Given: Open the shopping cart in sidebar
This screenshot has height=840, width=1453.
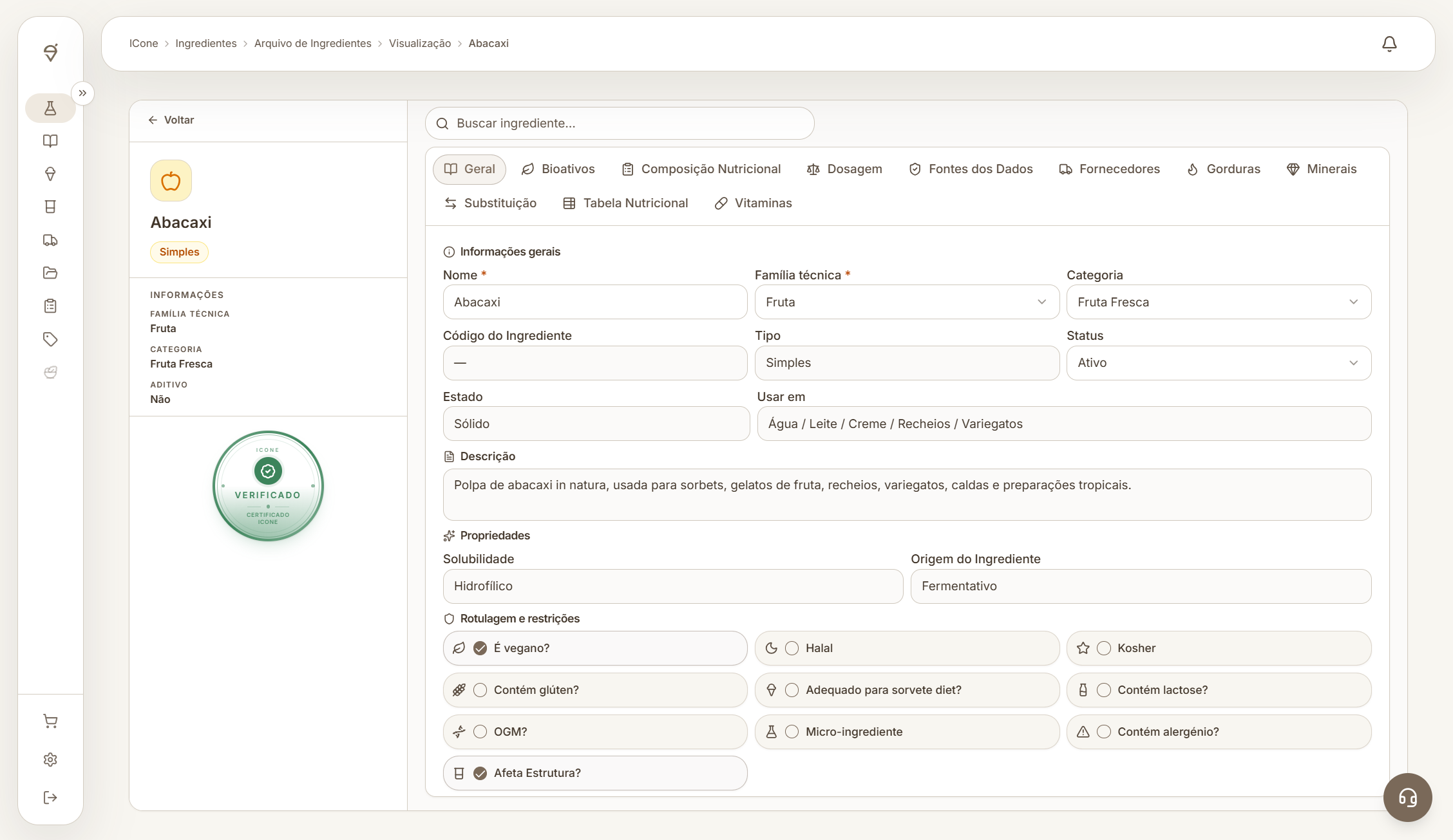Looking at the screenshot, I should [x=50, y=721].
